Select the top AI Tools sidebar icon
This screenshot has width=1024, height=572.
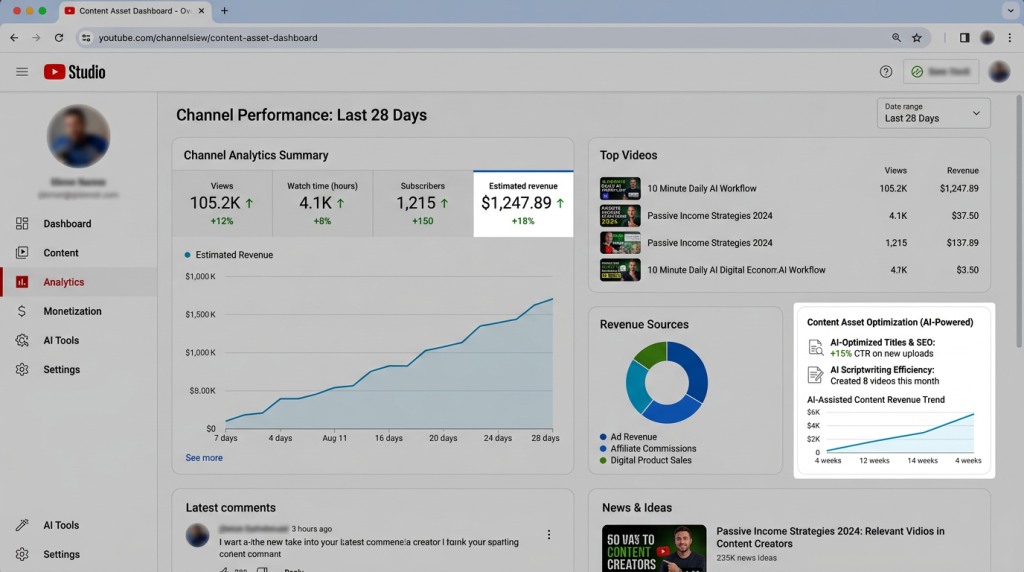pos(22,340)
